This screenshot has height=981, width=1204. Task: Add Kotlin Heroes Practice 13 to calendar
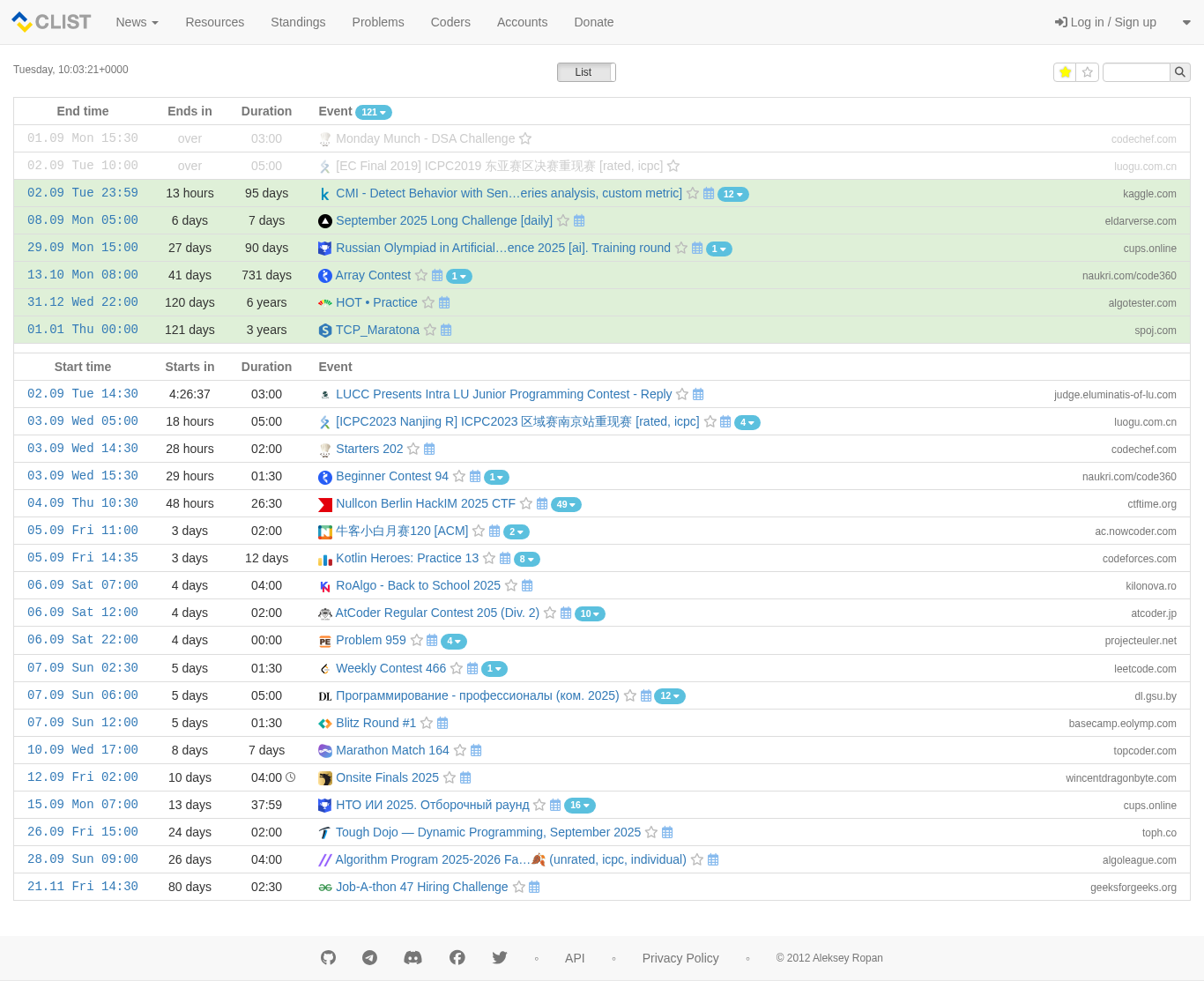505,559
